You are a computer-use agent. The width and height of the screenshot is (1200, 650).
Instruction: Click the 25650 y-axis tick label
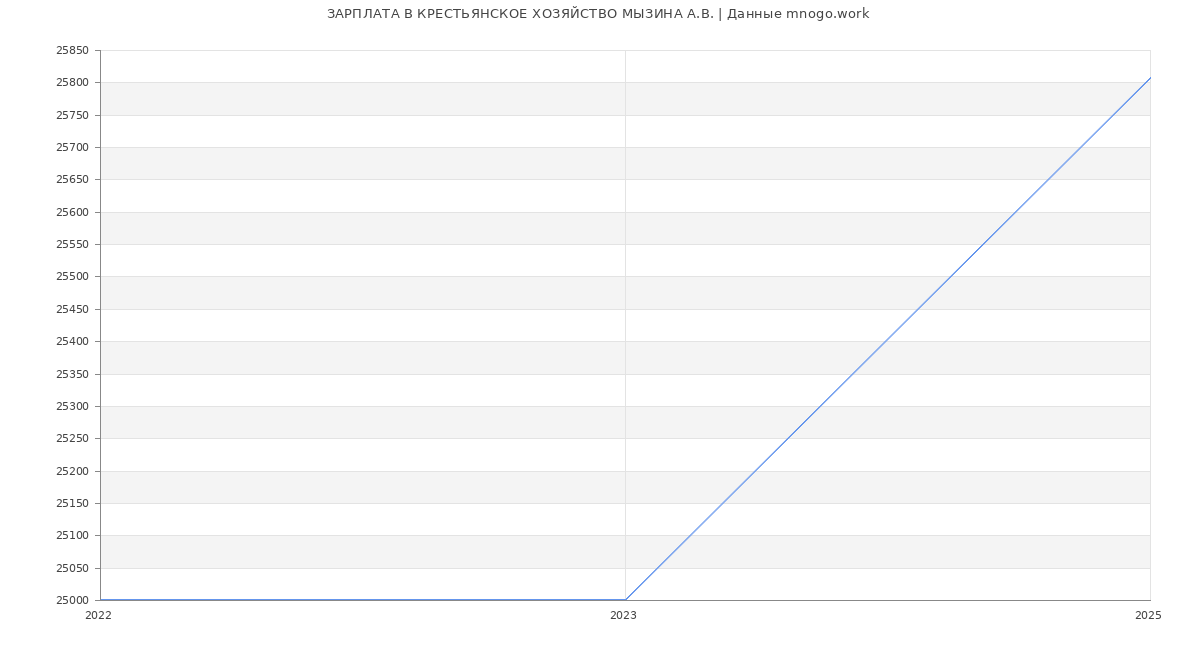point(72,180)
